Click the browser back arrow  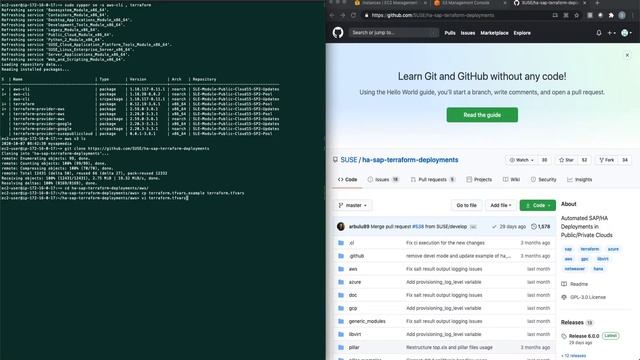[x=332, y=16]
